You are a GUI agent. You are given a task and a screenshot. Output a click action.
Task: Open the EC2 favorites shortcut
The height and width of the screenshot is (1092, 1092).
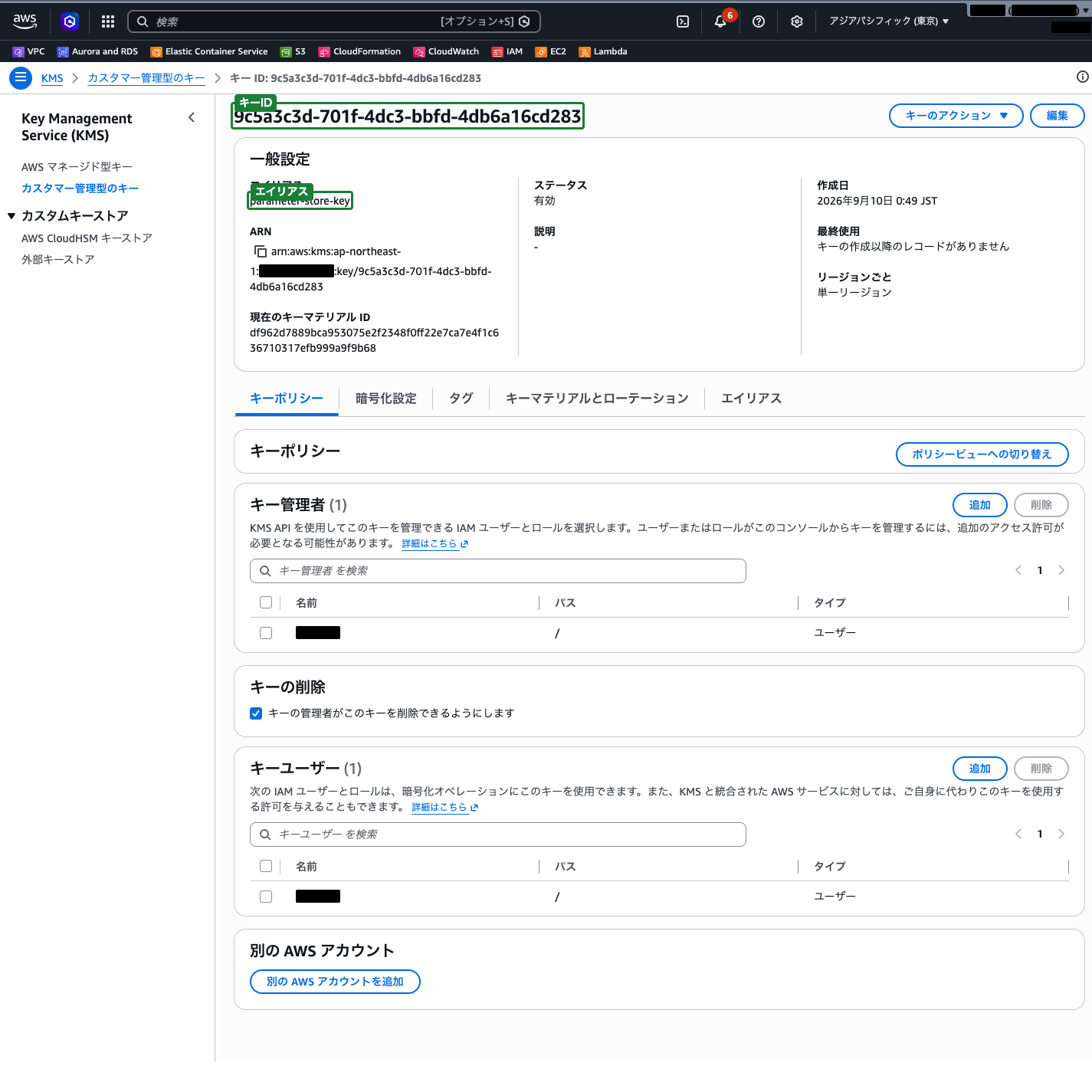551,51
